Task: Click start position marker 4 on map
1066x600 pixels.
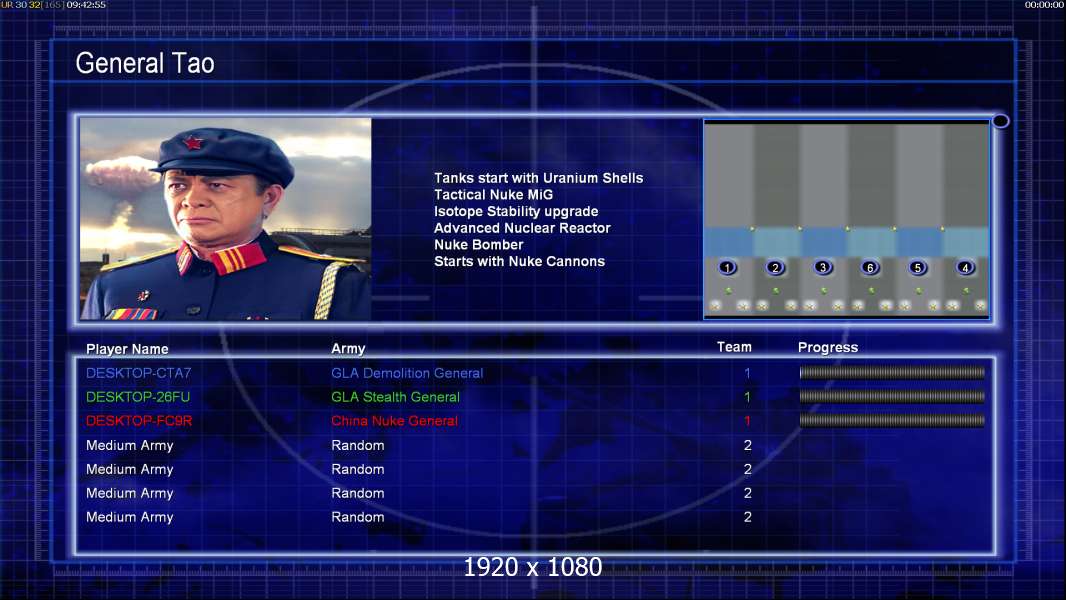Action: point(965,267)
